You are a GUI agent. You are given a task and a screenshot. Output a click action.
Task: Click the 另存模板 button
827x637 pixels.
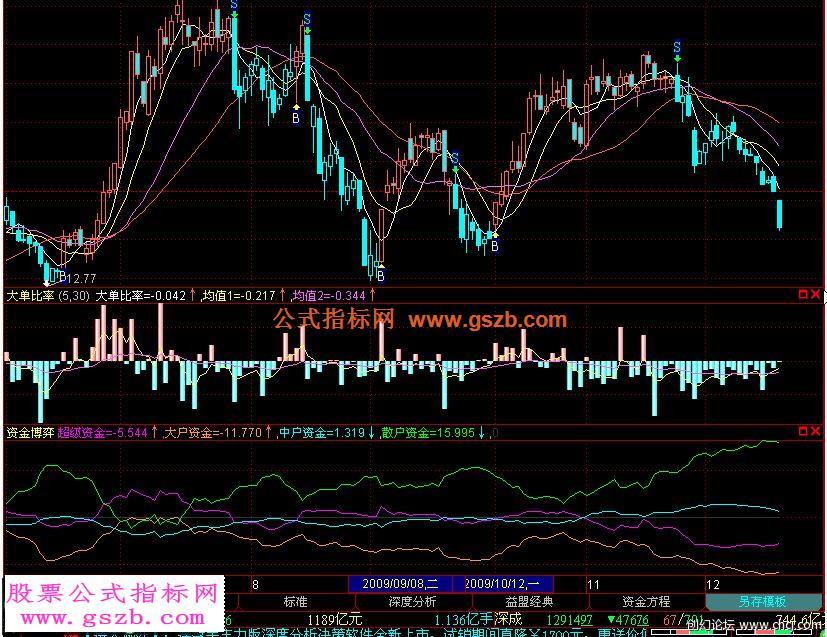(x=762, y=602)
